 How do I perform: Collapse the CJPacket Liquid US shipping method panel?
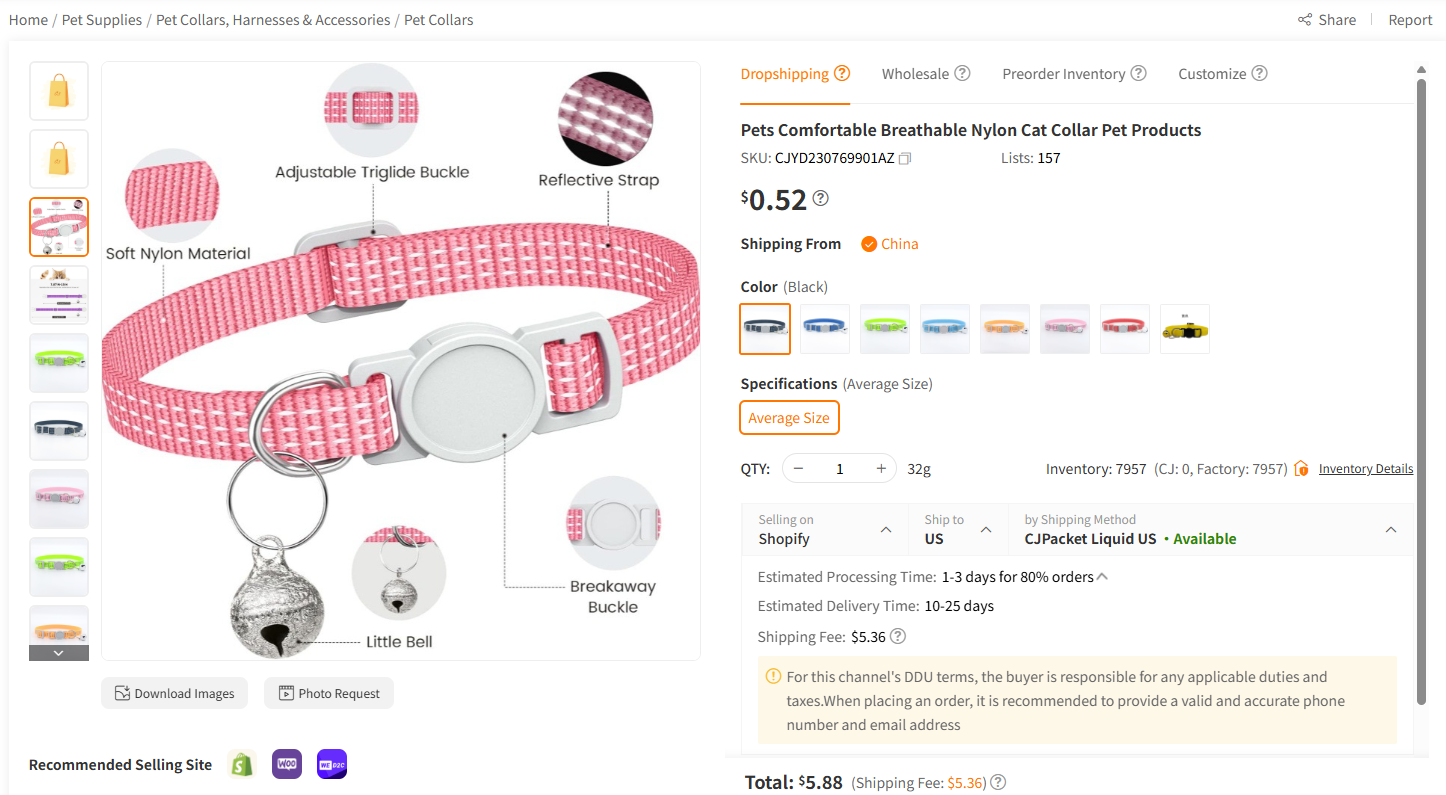[1391, 530]
